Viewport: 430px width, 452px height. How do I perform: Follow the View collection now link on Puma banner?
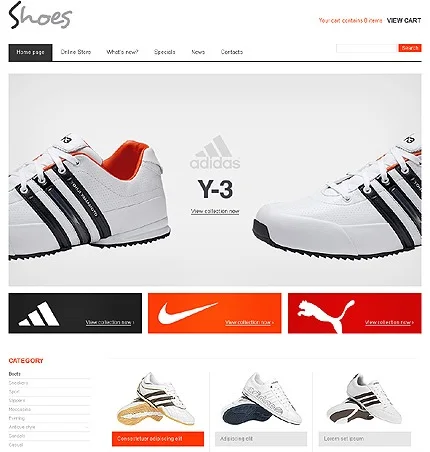click(x=389, y=322)
